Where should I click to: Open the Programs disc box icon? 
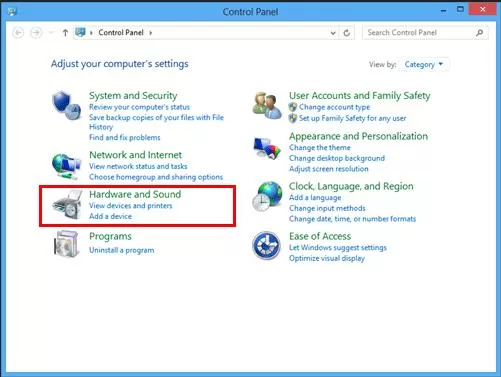[66, 244]
